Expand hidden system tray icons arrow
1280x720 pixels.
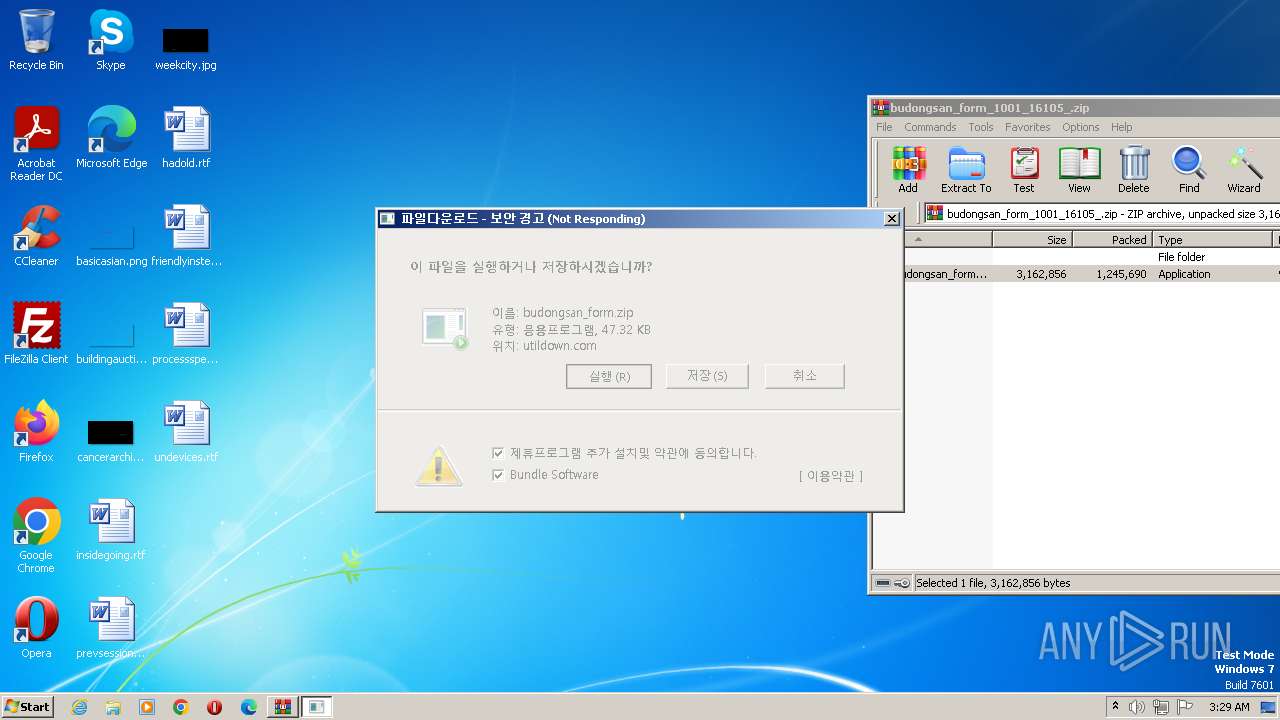click(x=1115, y=707)
